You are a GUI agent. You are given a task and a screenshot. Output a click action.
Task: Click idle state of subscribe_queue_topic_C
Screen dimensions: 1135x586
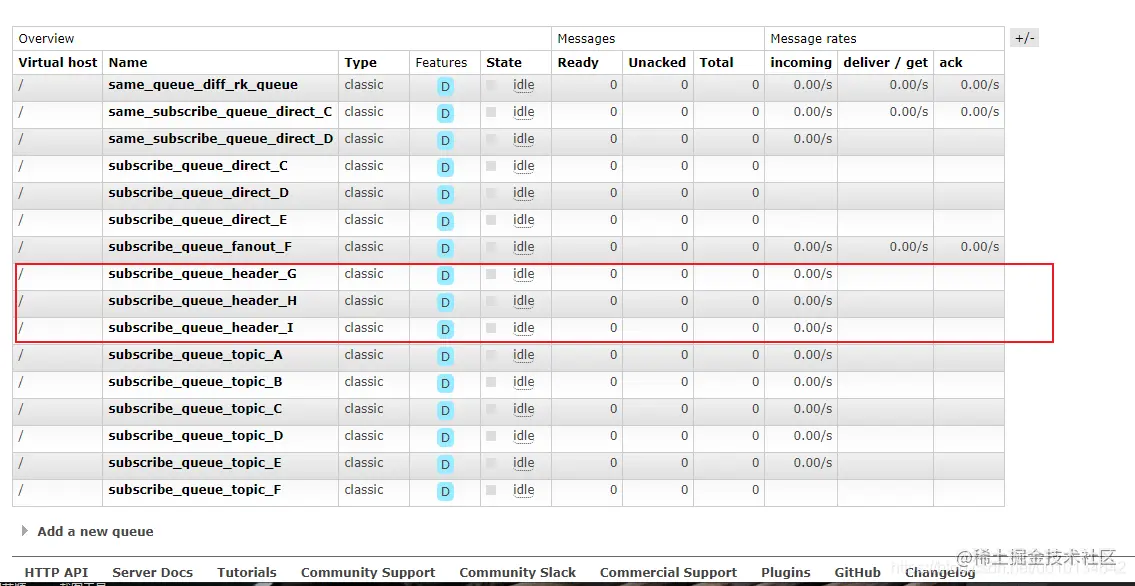(x=523, y=409)
